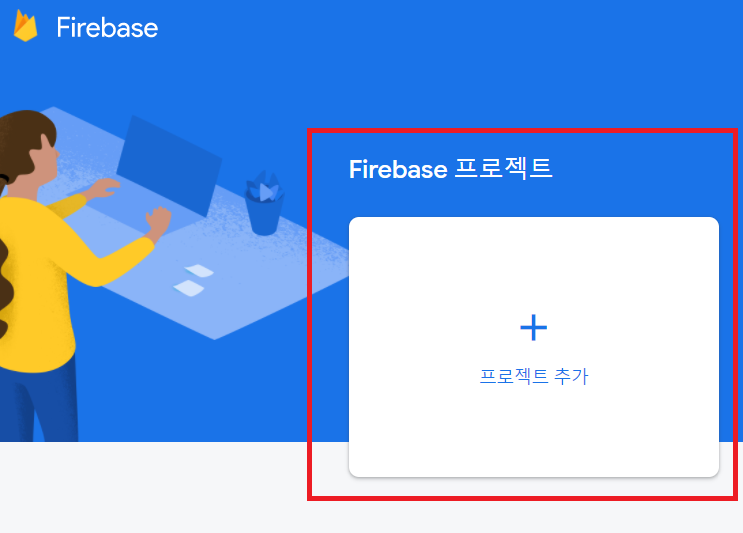Click the two paper notes on the desk
Screen dimensions: 743x533
pos(193,280)
